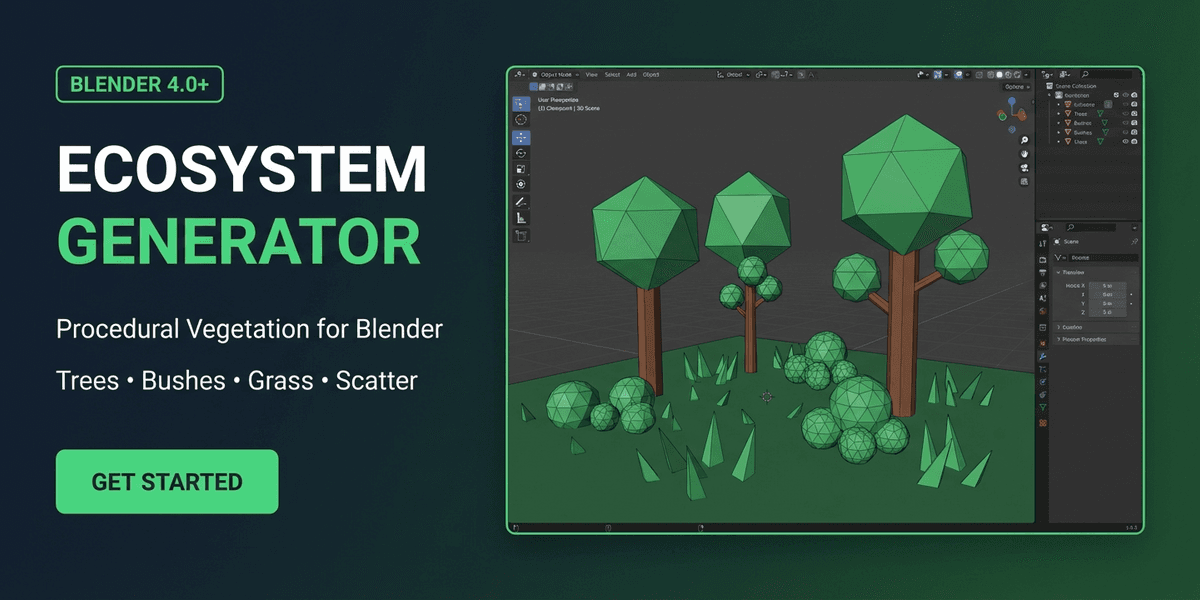Click the GET STARTED button
The height and width of the screenshot is (600, 1200).
(x=166, y=481)
